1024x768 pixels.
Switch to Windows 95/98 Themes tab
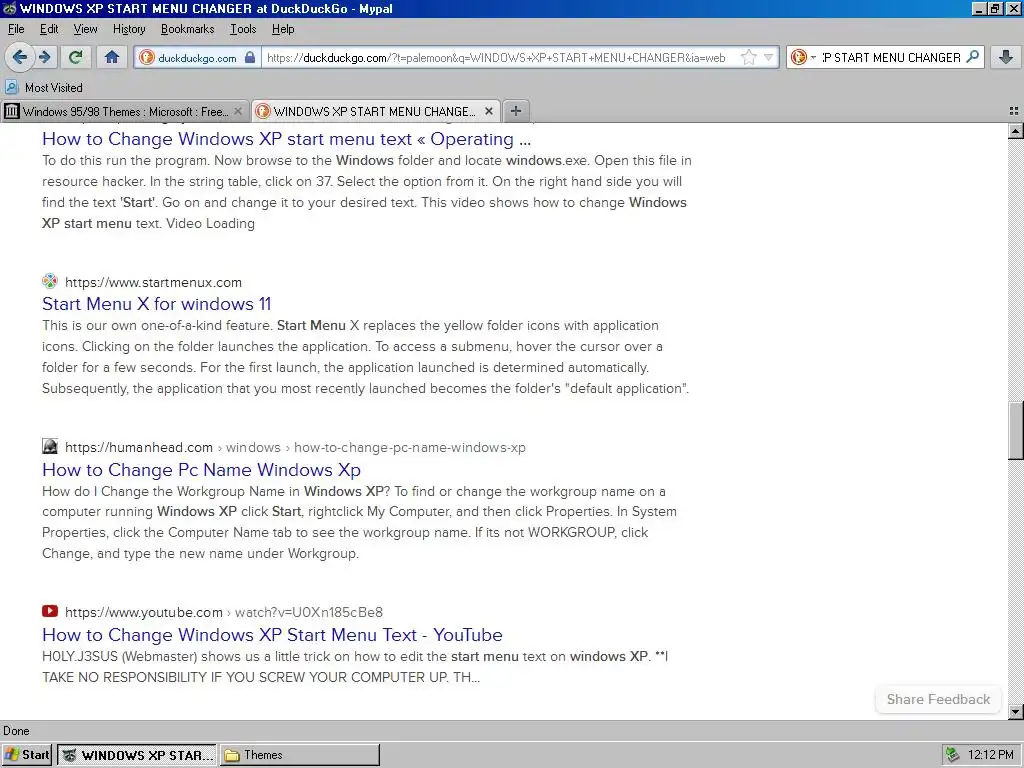[125, 112]
